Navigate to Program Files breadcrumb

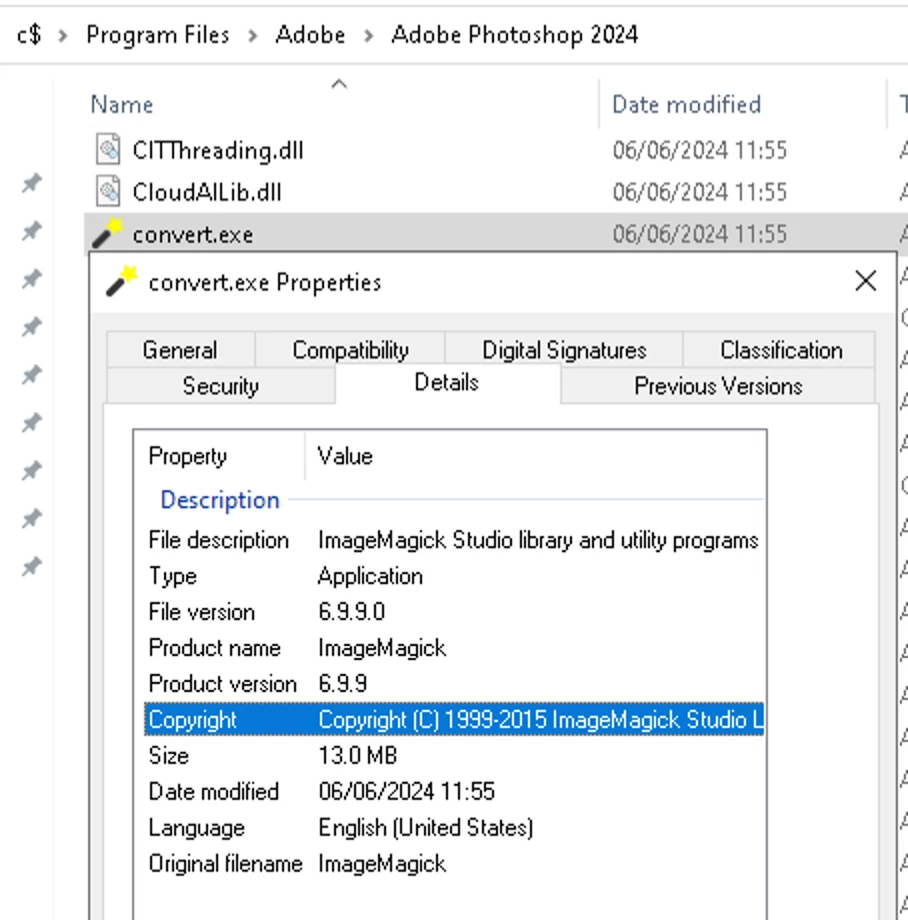coord(158,35)
